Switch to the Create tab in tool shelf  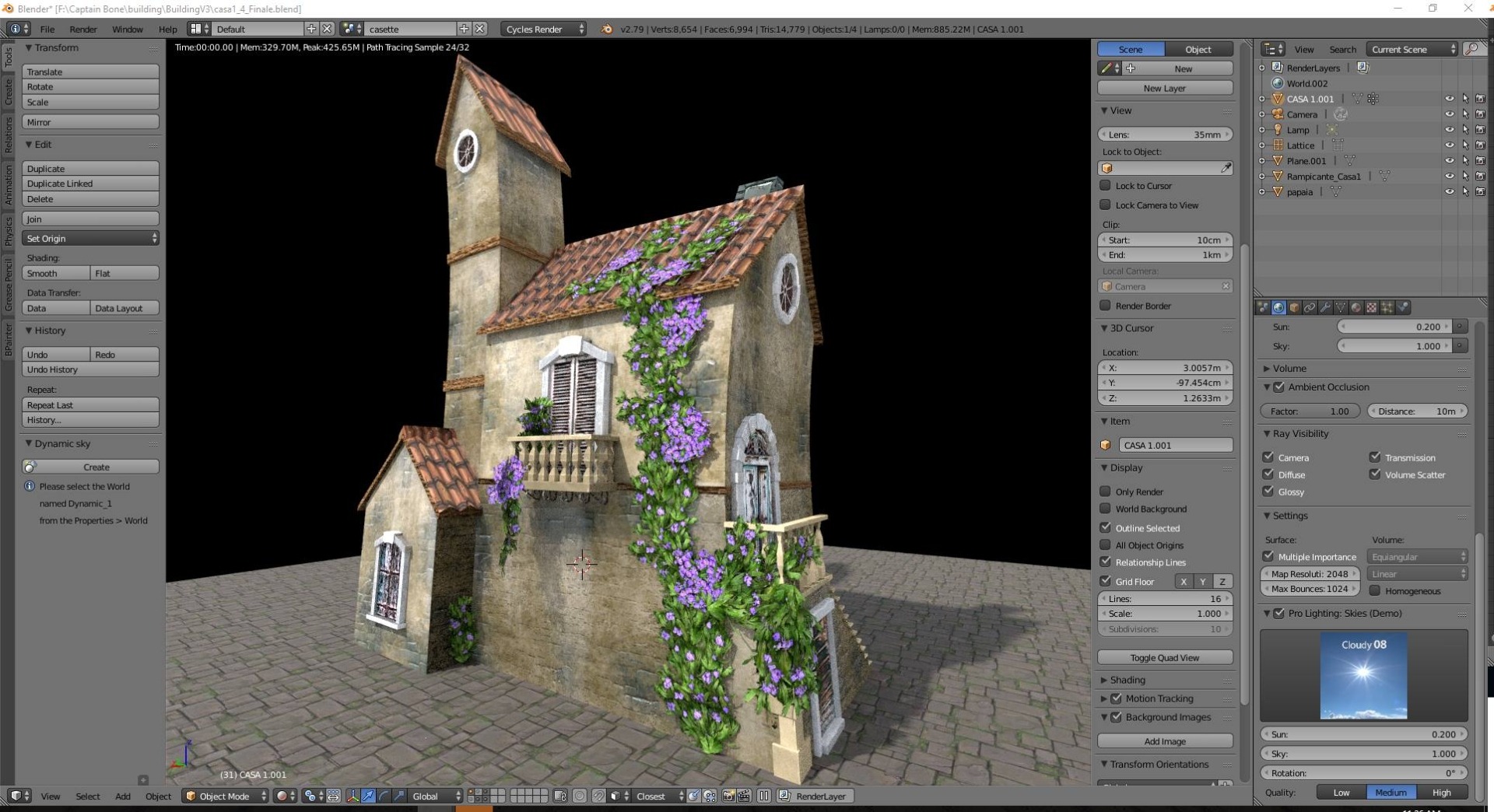[9, 92]
